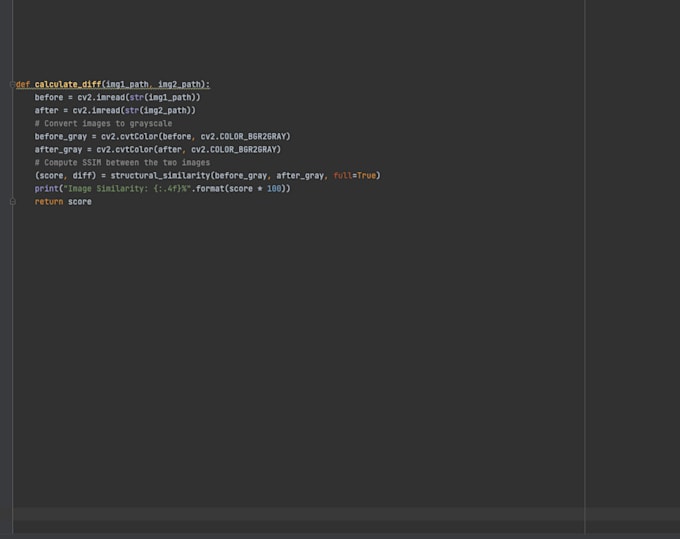680x539 pixels.
Task: Click the 'before' variable in the imread assignment
Action: [x=49, y=97]
